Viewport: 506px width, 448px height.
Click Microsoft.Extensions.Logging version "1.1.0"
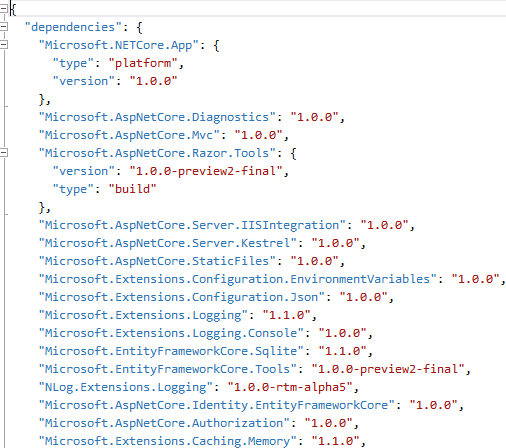(x=286, y=315)
